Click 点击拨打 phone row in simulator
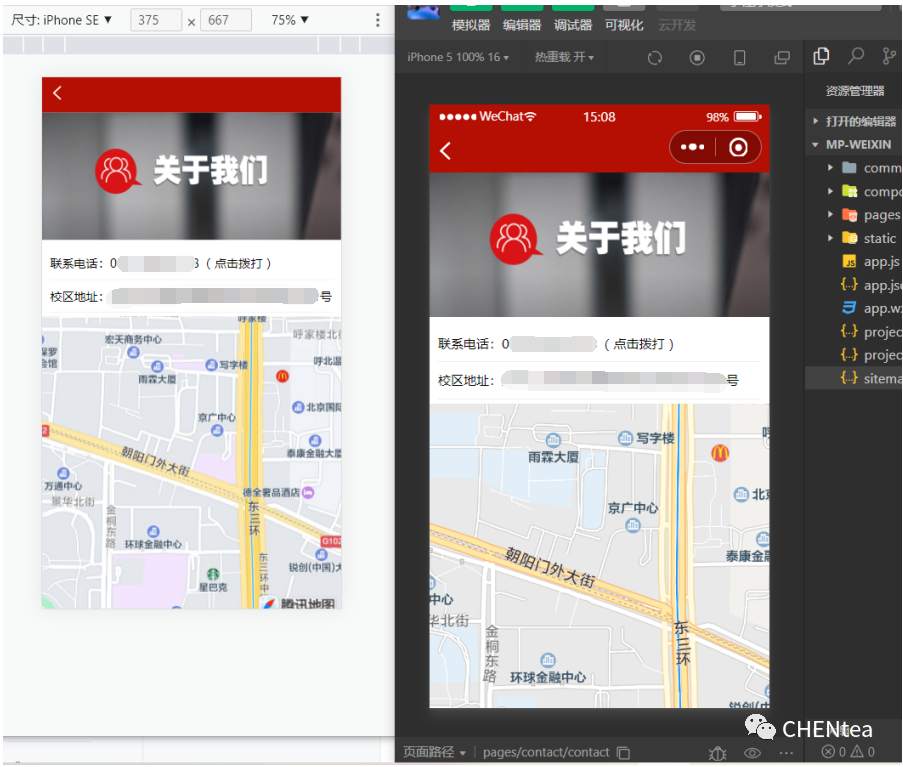The image size is (903, 767). click(x=599, y=344)
